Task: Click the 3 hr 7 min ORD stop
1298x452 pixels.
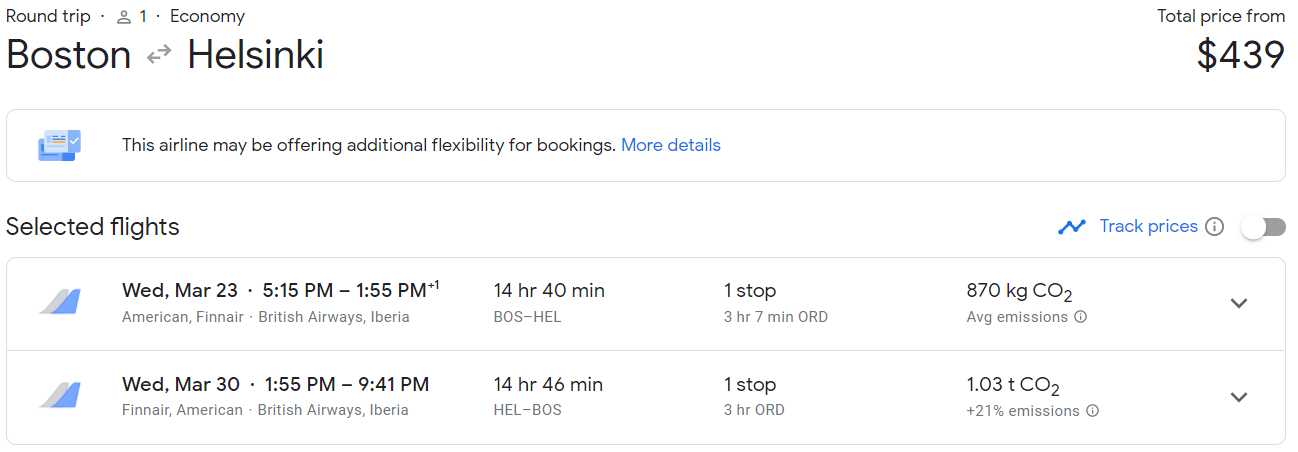Action: pyautogui.click(x=776, y=317)
